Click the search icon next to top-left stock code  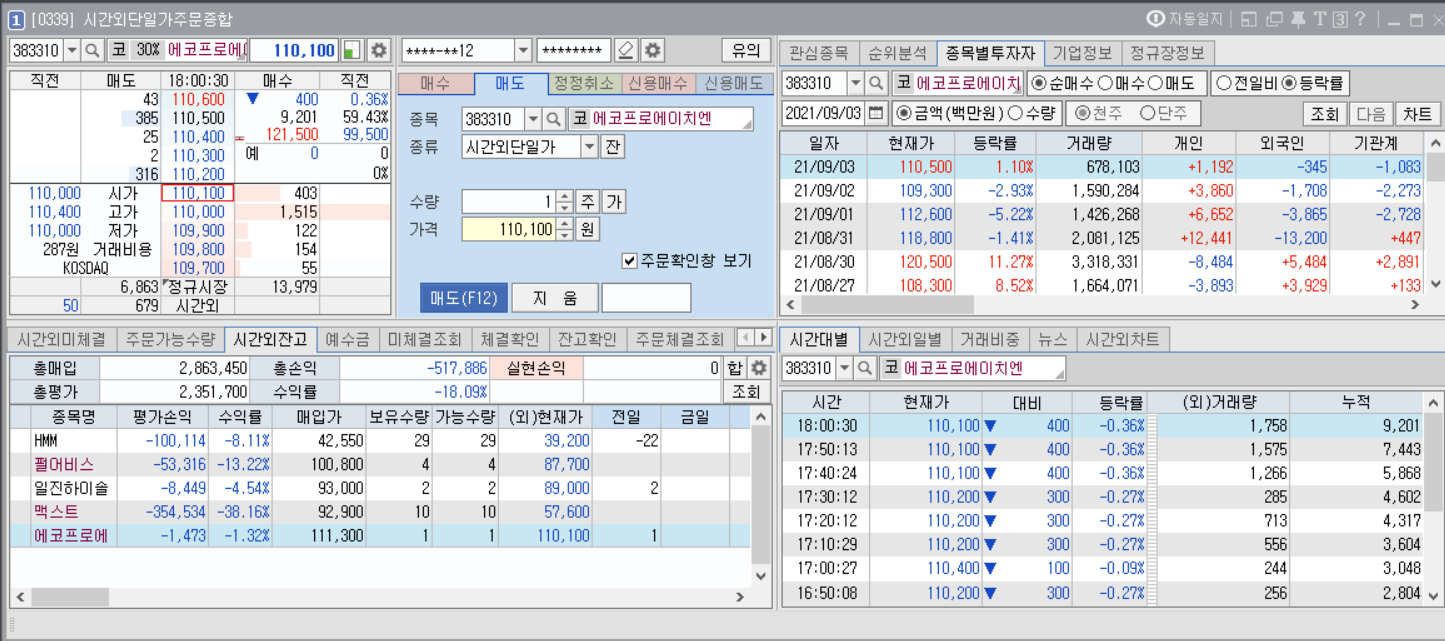click(x=92, y=50)
